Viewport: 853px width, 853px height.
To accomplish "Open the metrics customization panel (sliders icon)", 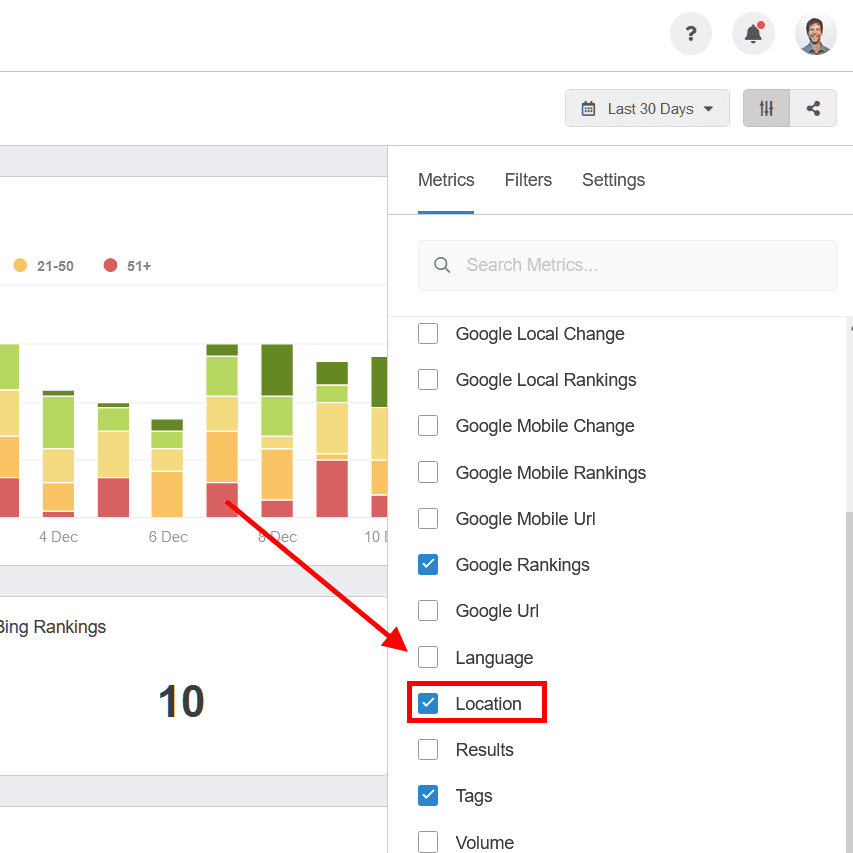I will pyautogui.click(x=766, y=107).
